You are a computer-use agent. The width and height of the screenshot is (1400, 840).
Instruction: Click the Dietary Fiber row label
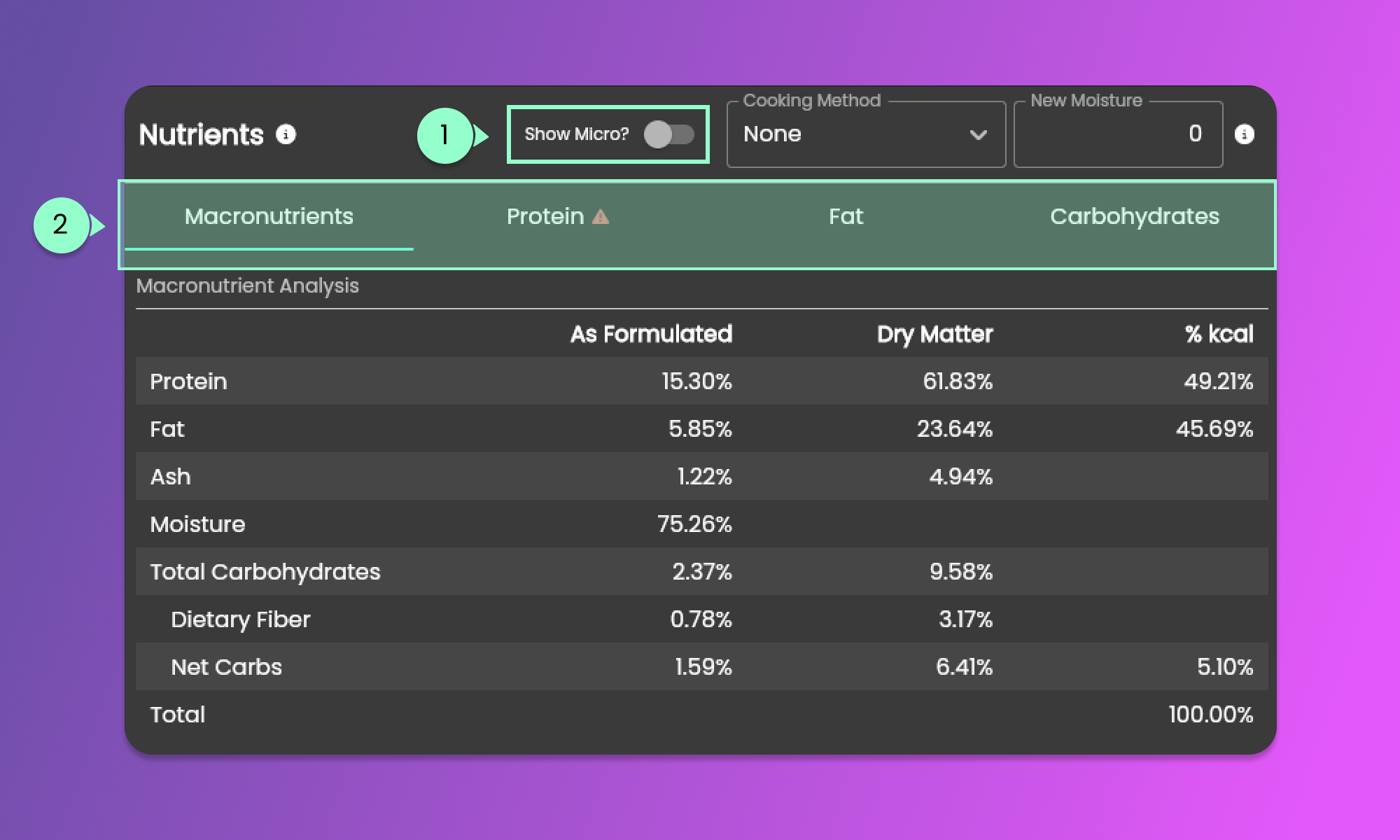pyautogui.click(x=240, y=619)
